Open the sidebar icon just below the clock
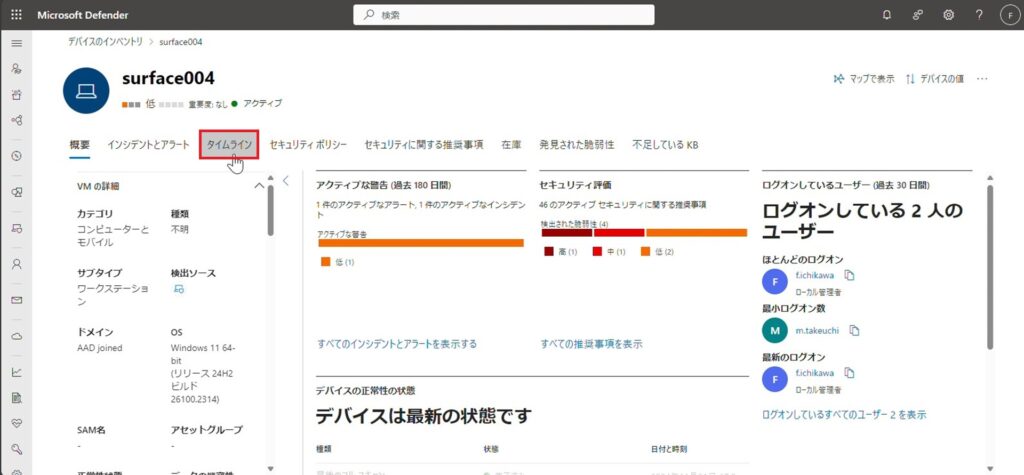The image size is (1024, 475). pyautogui.click(x=17, y=192)
